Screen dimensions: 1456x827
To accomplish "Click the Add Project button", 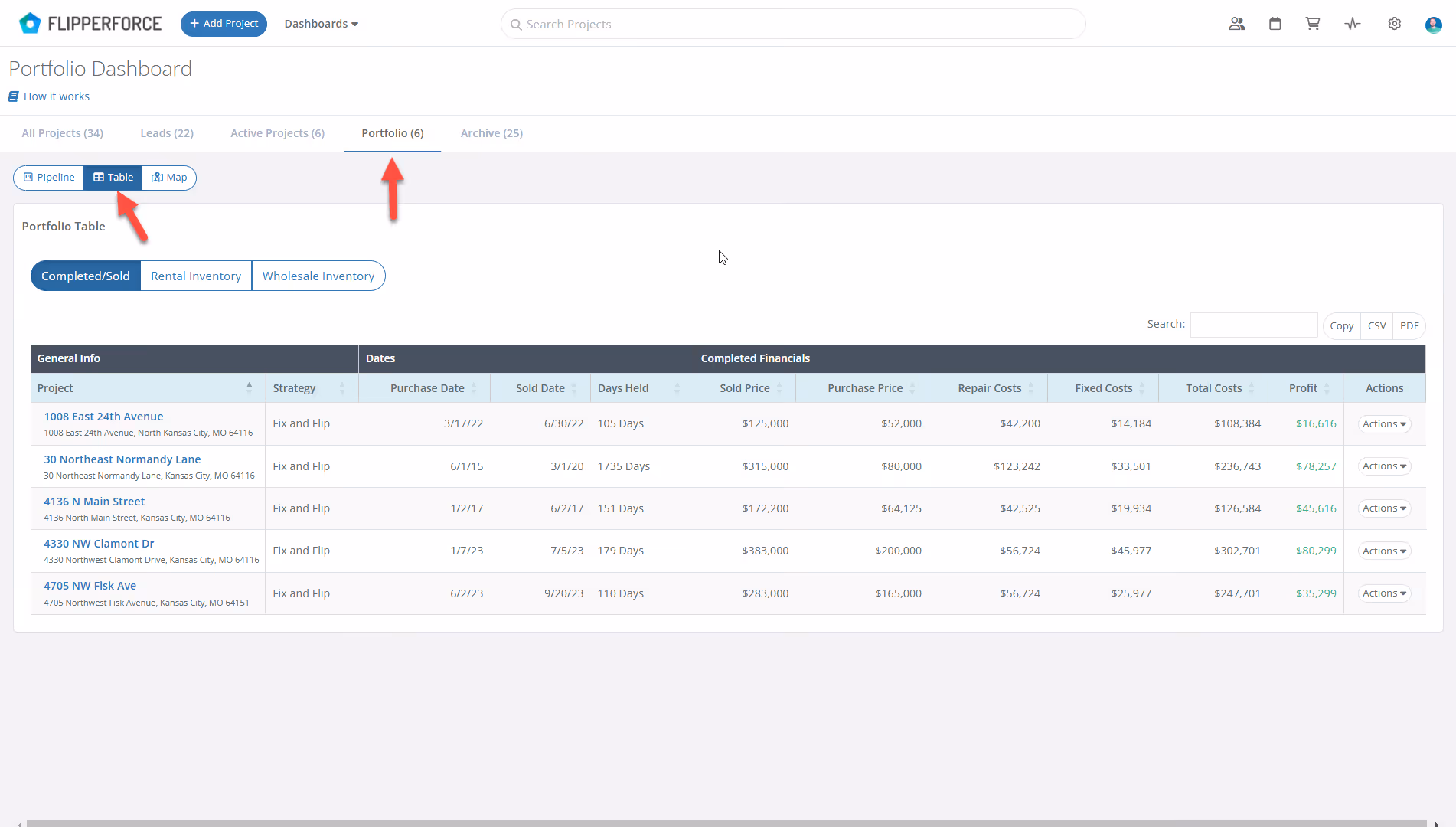I will 224,24.
